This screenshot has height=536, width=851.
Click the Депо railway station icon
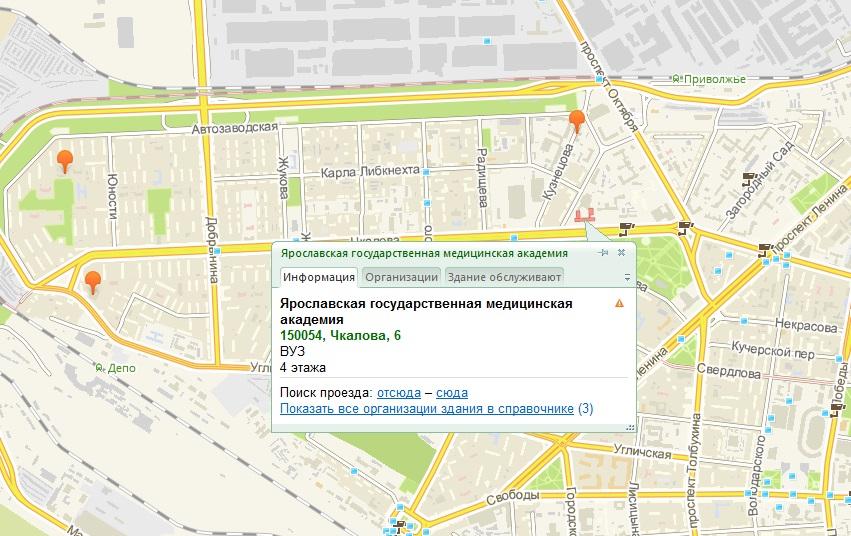tap(99, 368)
